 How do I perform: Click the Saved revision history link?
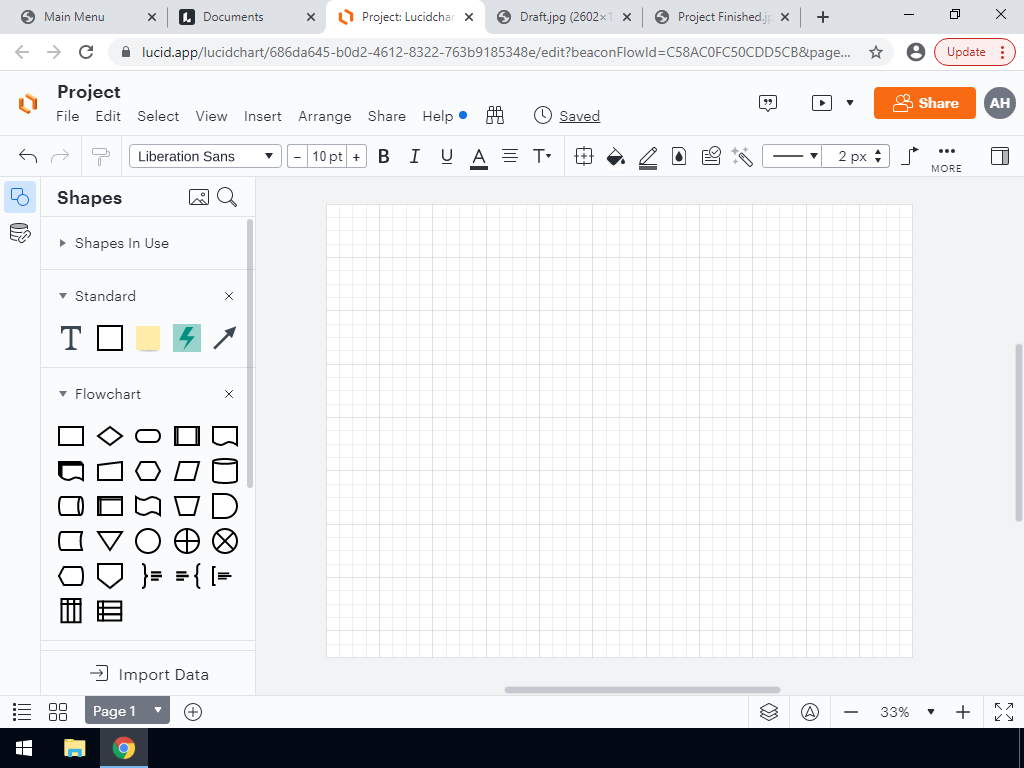tap(579, 116)
